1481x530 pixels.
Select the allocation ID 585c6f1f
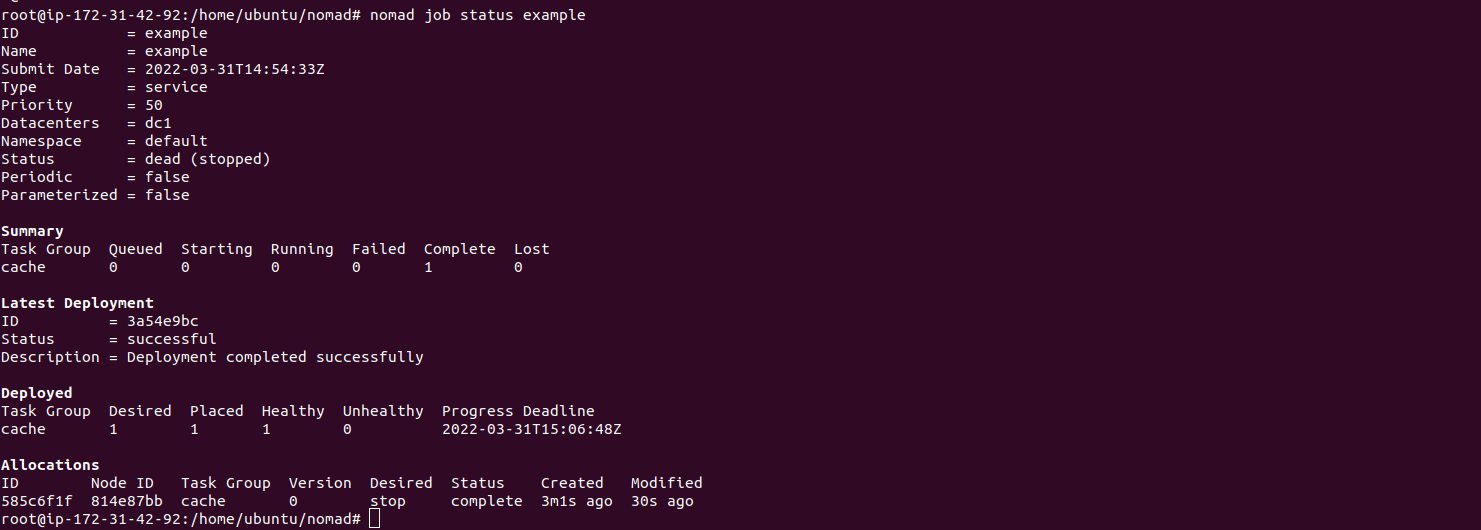(37, 501)
